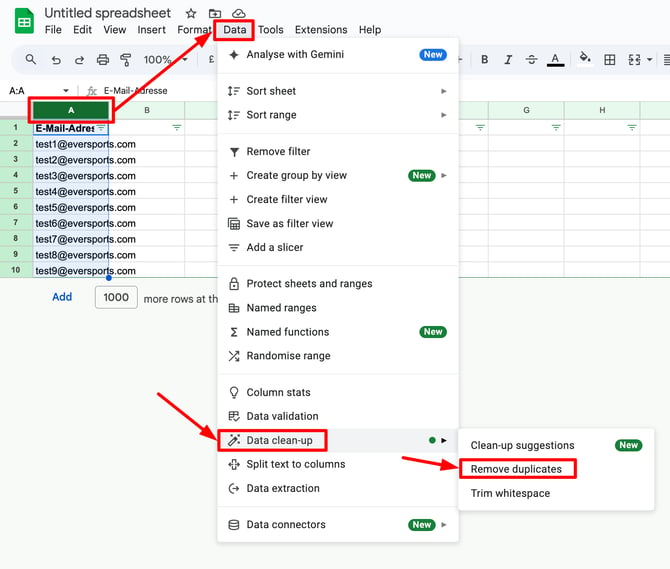Toggle bold formatting
Screen dimensions: 670x569
(x=485, y=60)
